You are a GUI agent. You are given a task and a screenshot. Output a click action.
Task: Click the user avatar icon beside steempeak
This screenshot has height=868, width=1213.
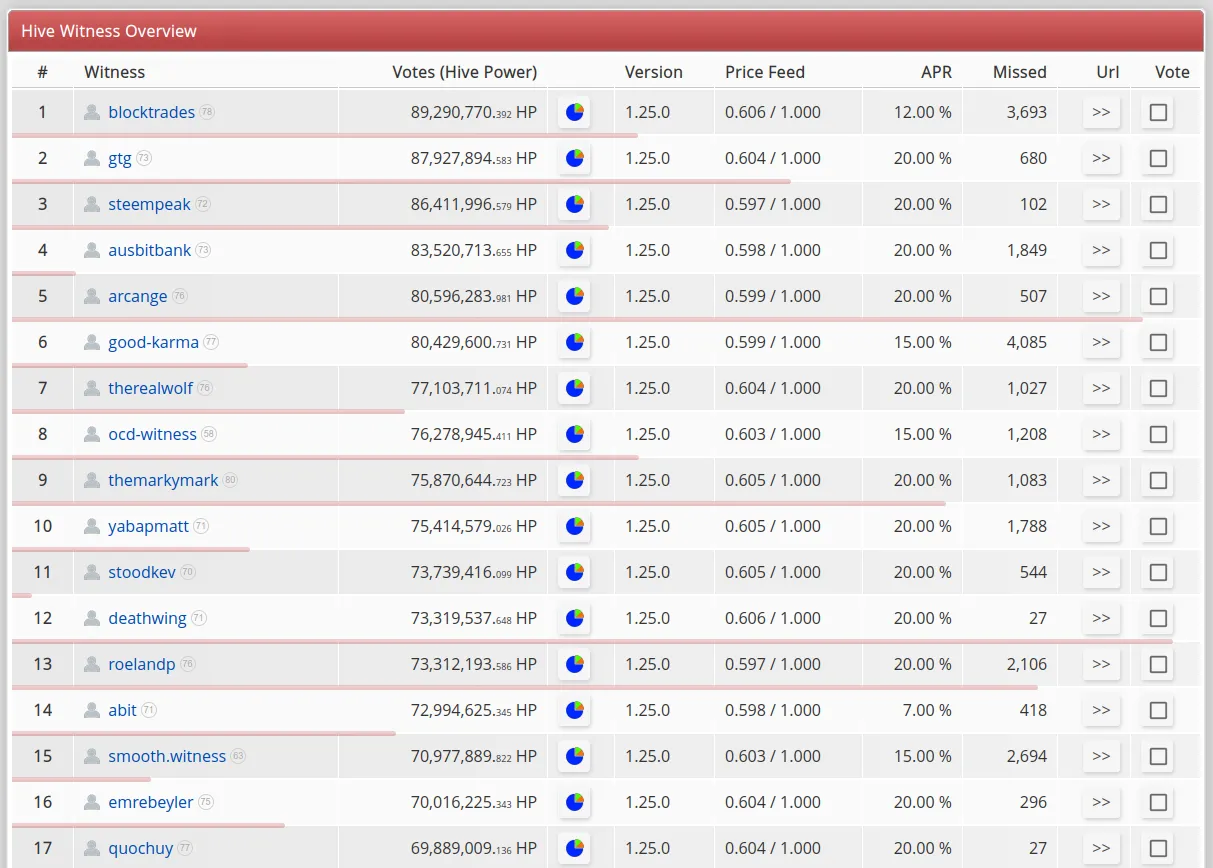[92, 204]
